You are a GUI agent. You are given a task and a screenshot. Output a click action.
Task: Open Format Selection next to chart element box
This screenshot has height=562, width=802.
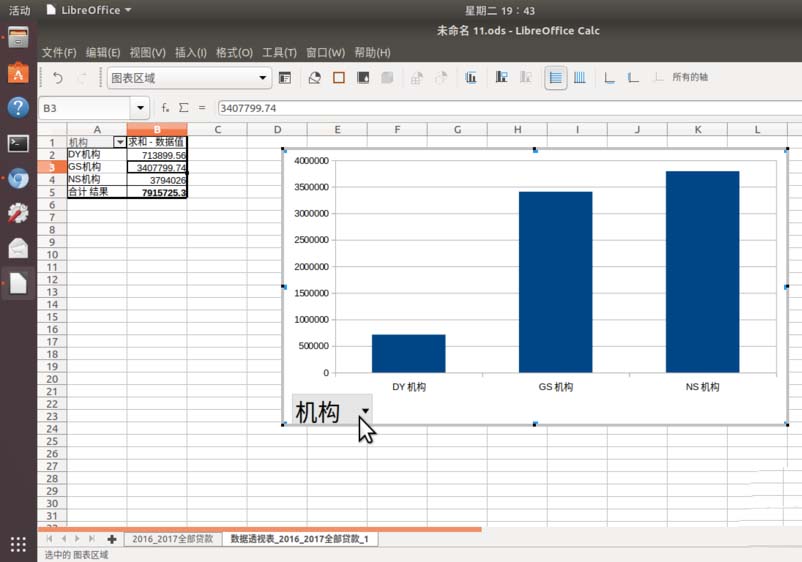point(285,78)
